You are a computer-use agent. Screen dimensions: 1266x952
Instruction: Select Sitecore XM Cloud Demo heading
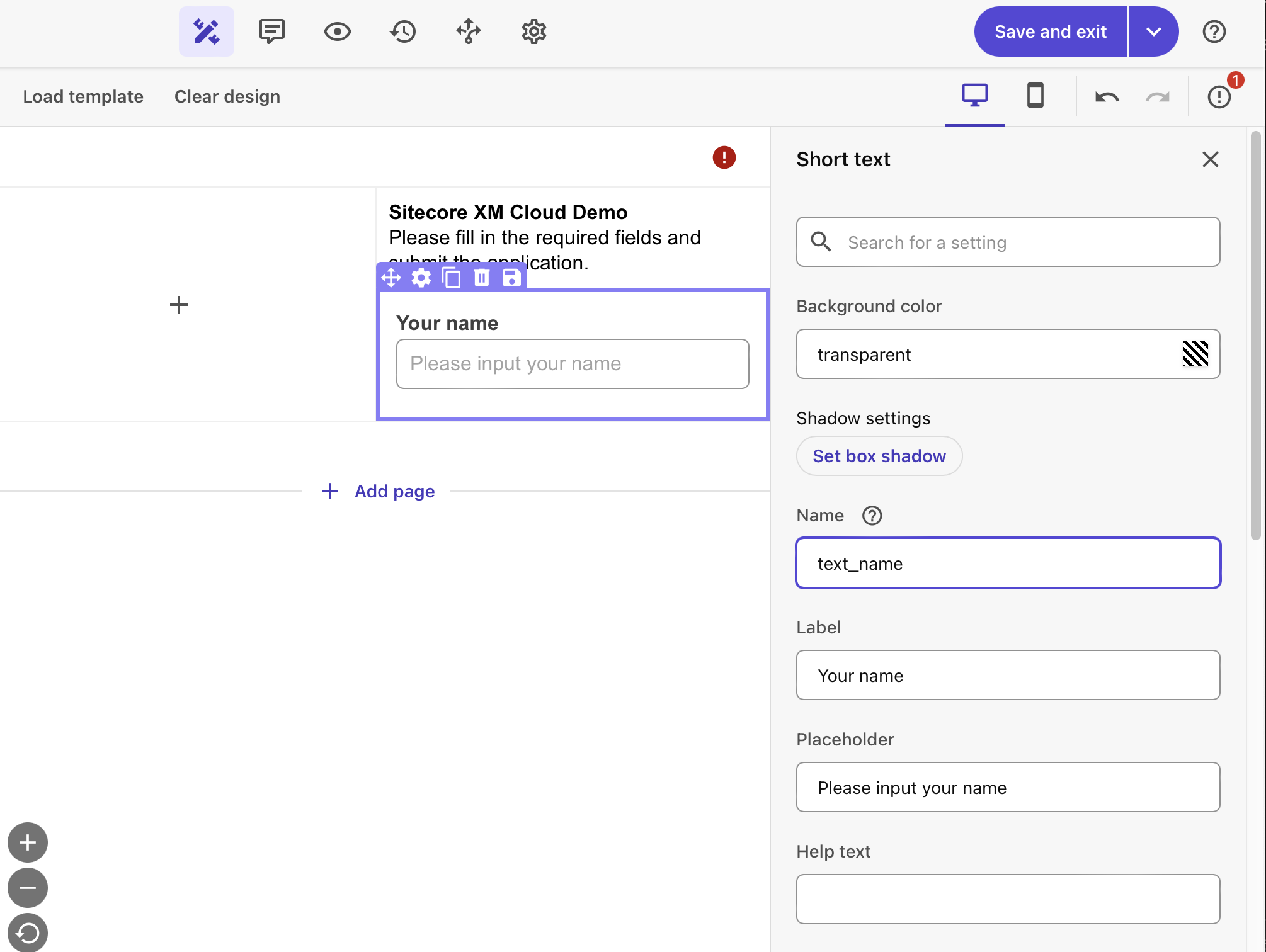508,212
